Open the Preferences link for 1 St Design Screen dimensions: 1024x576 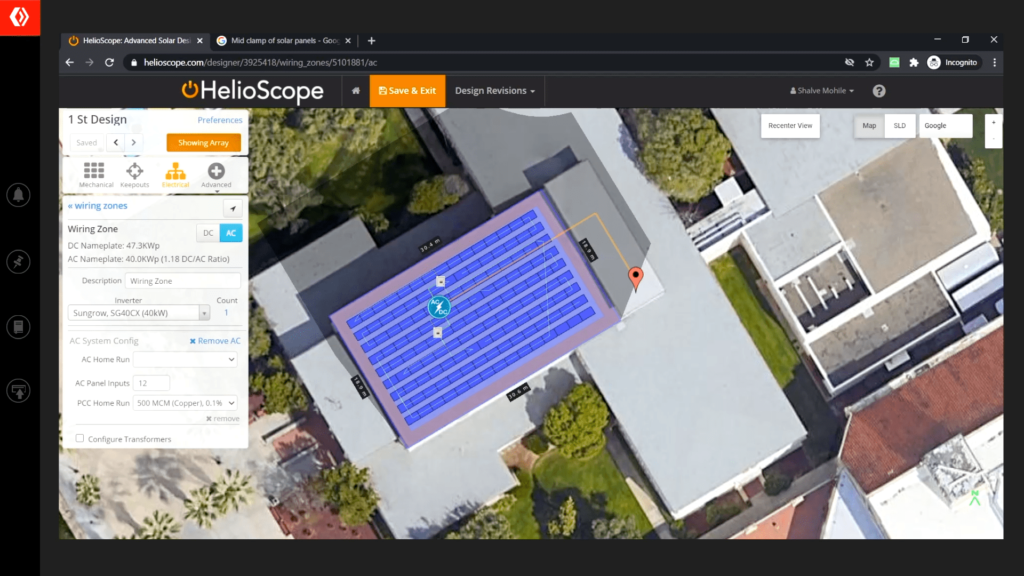point(220,119)
